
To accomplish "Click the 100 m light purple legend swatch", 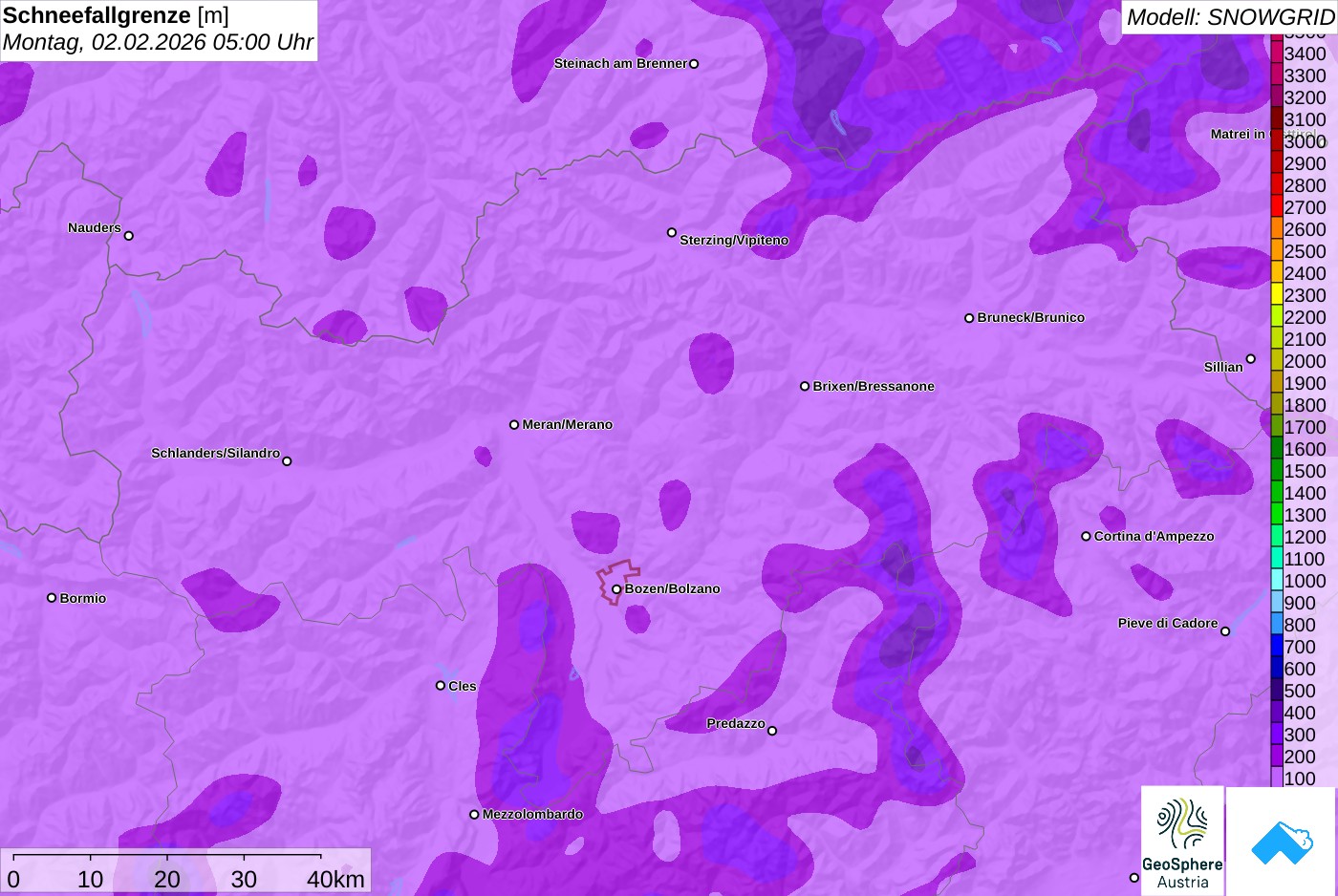I will click(x=1276, y=778).
